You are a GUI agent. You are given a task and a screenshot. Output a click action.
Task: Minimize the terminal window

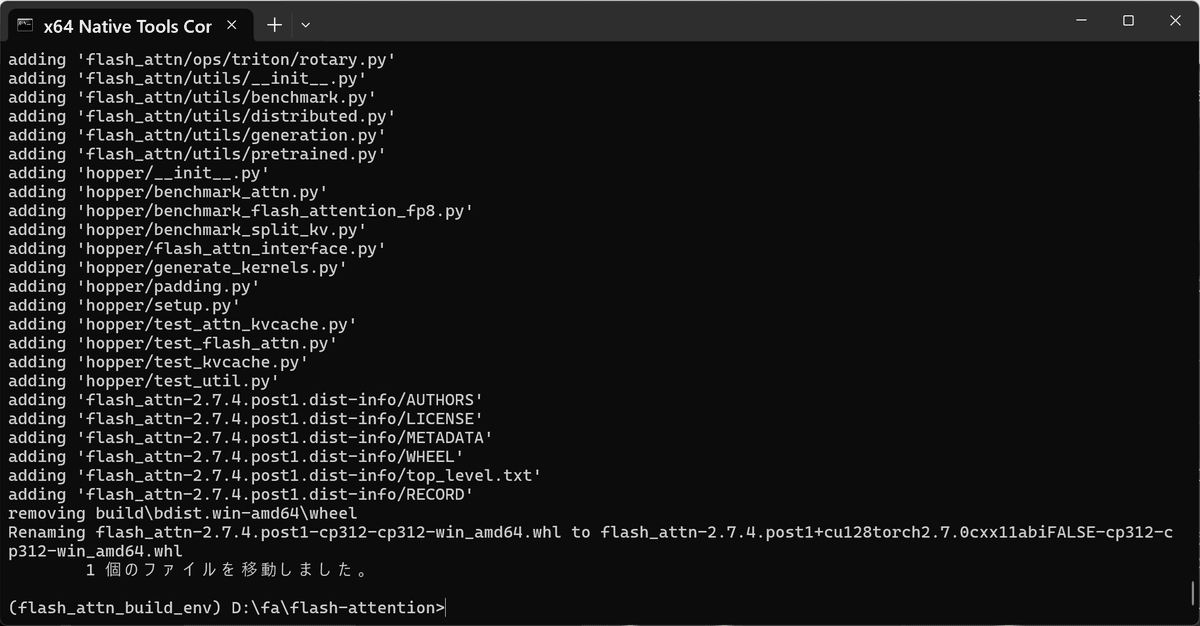click(1081, 21)
